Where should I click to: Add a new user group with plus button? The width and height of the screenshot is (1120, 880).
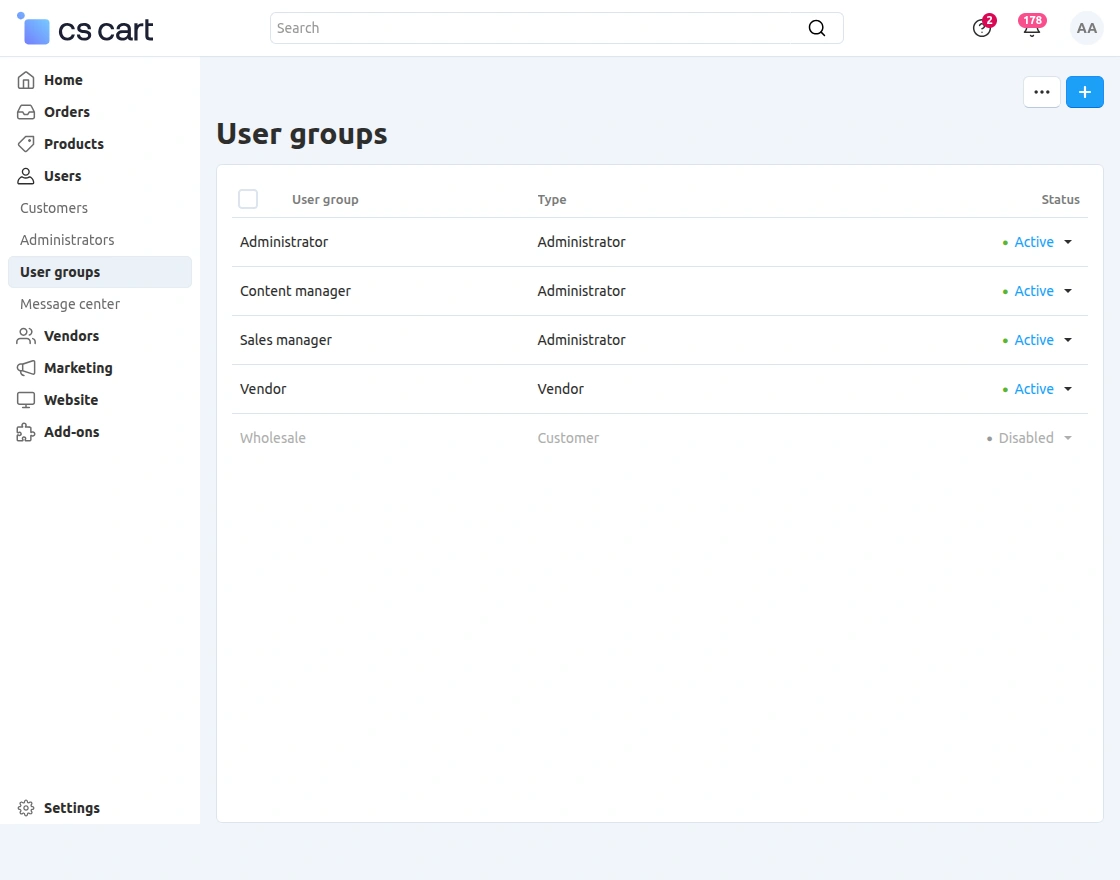pos(1085,91)
